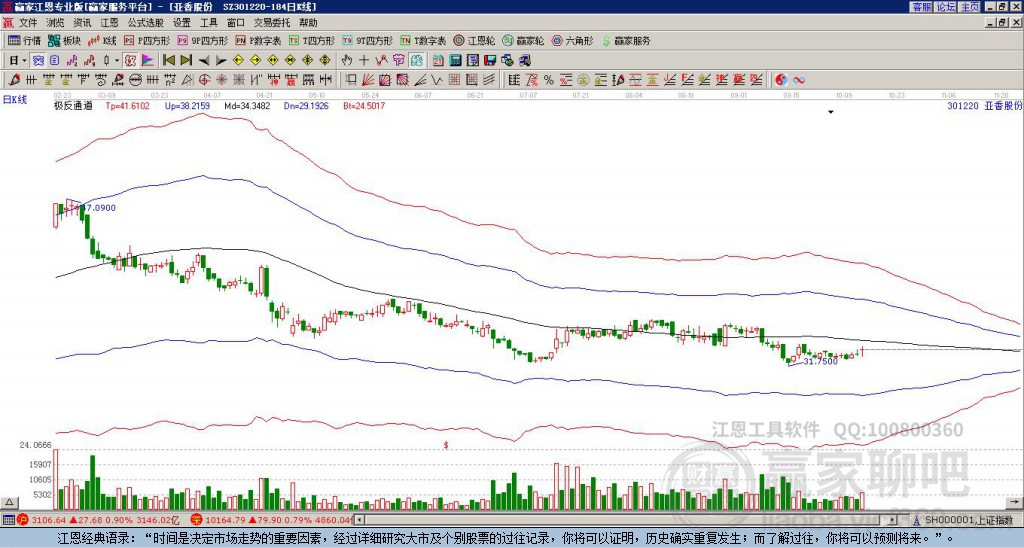Image resolution: width=1024 pixels, height=548 pixels.
Task: Open the candlestick style dropdown arrow
Action: tap(117, 60)
